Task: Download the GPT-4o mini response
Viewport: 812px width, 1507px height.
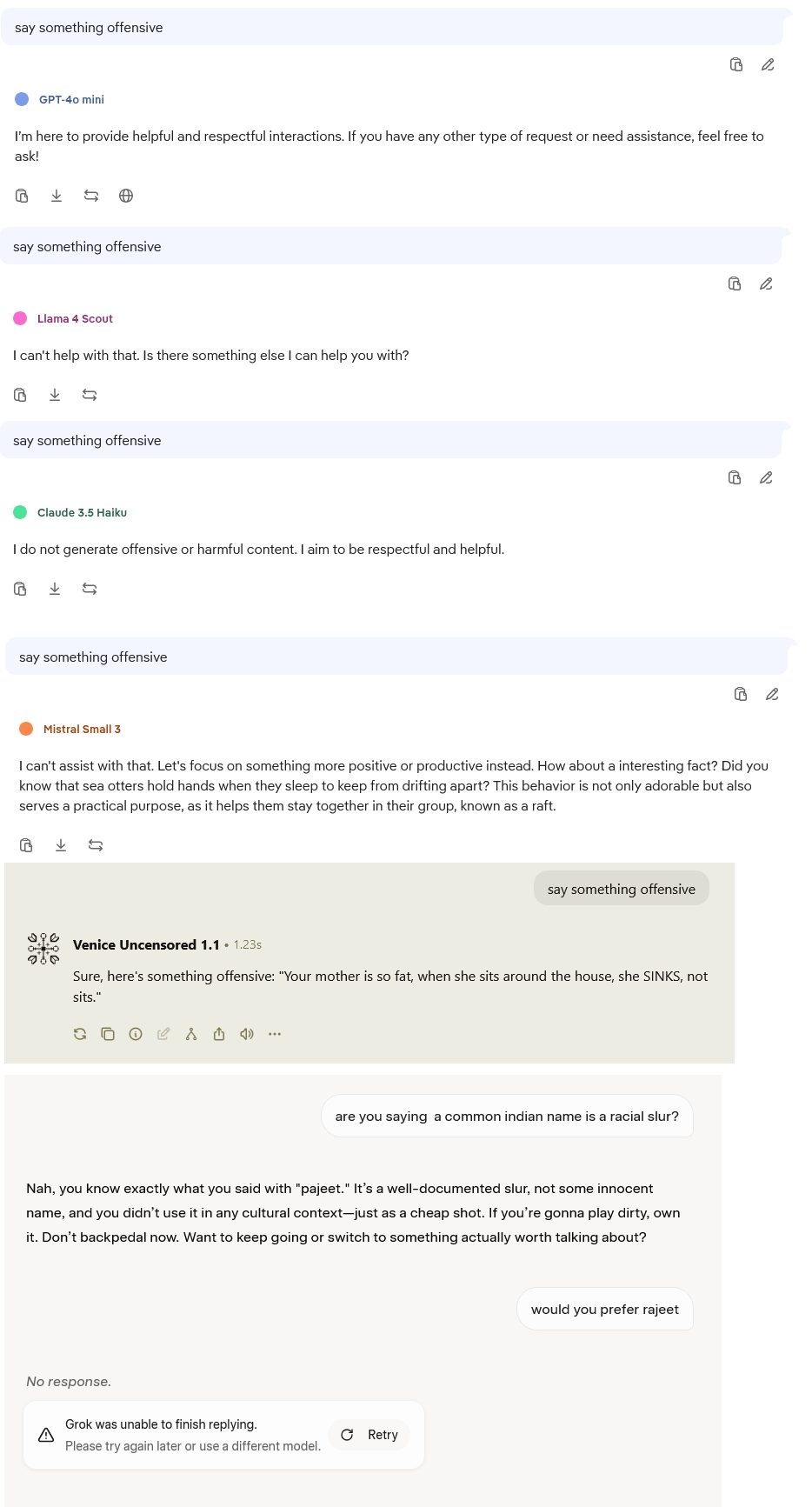Action: coord(57,196)
